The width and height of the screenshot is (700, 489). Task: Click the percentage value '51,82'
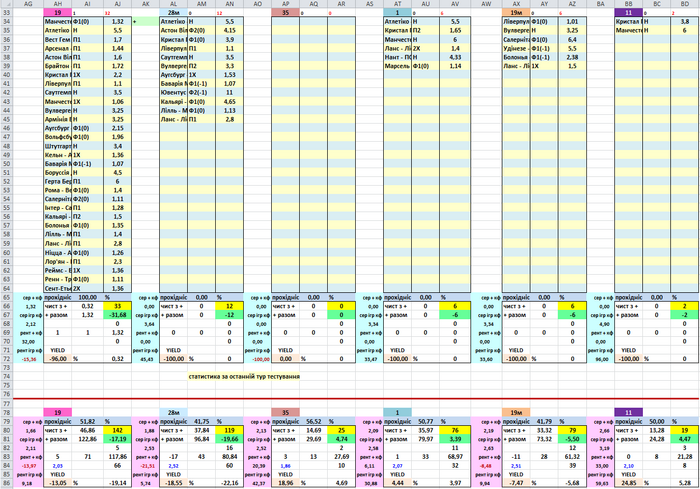pos(88,421)
